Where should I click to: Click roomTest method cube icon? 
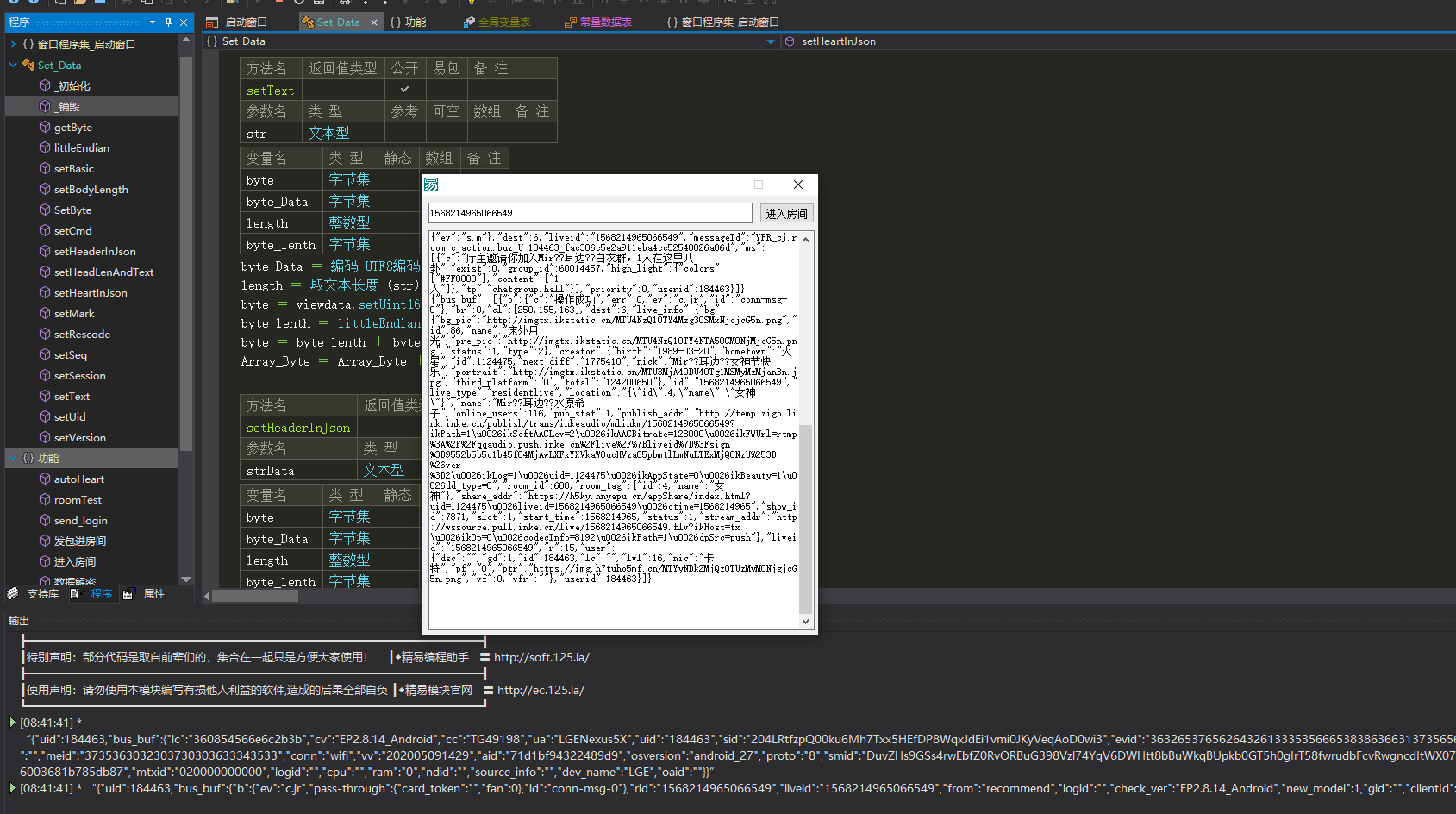pyautogui.click(x=45, y=499)
